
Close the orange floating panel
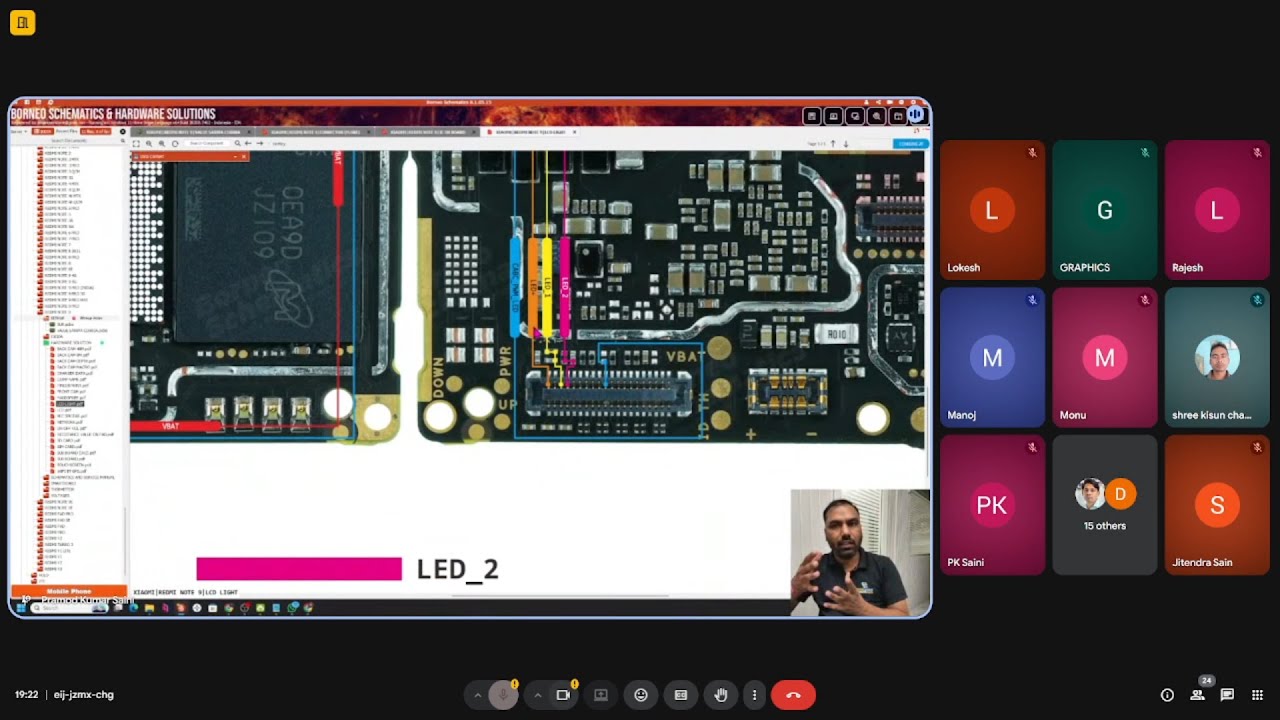243,156
